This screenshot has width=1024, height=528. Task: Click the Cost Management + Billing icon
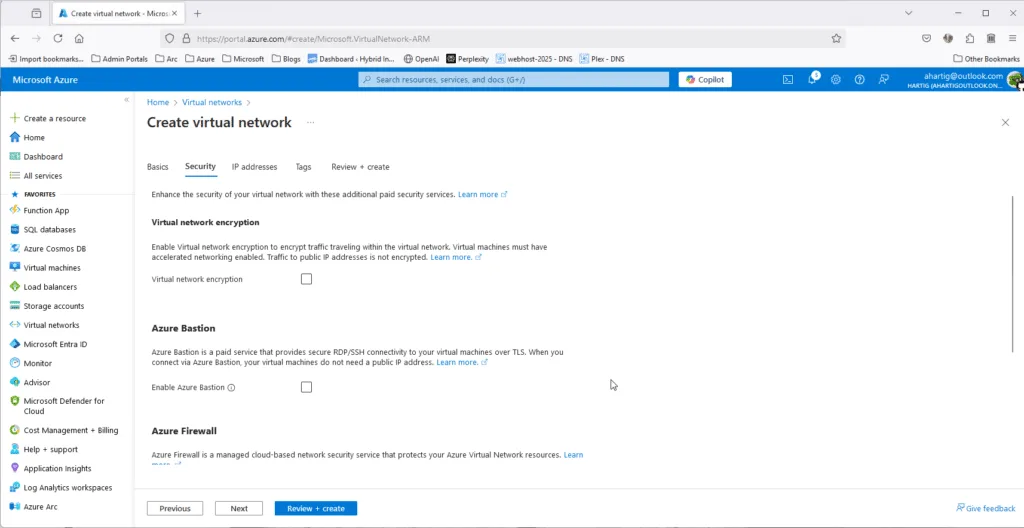15,430
